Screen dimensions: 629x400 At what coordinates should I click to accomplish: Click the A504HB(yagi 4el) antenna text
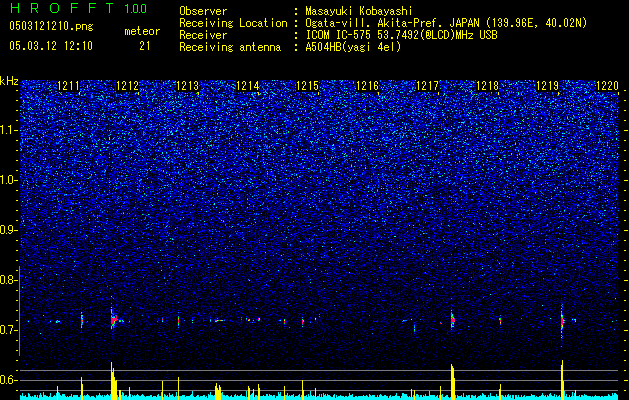coord(353,47)
